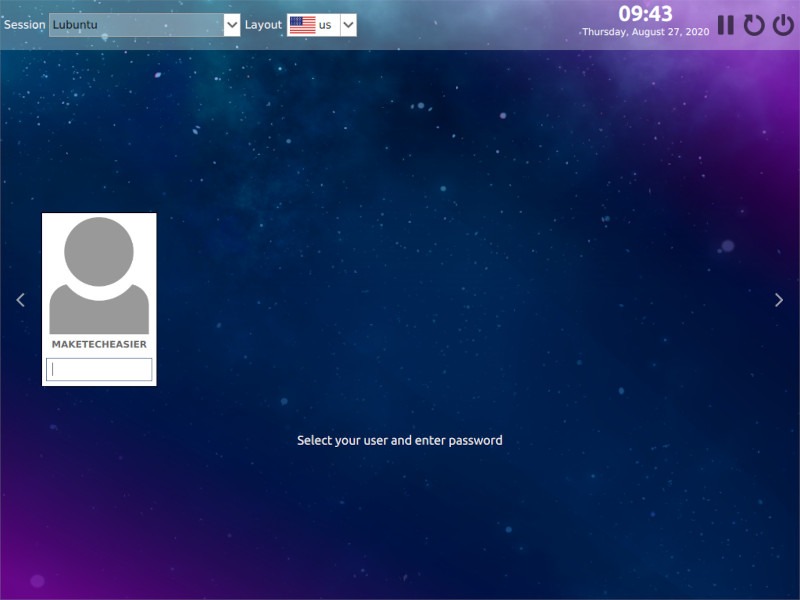Click the 'Select your user and enter password' text
The height and width of the screenshot is (600, 800).
[400, 440]
